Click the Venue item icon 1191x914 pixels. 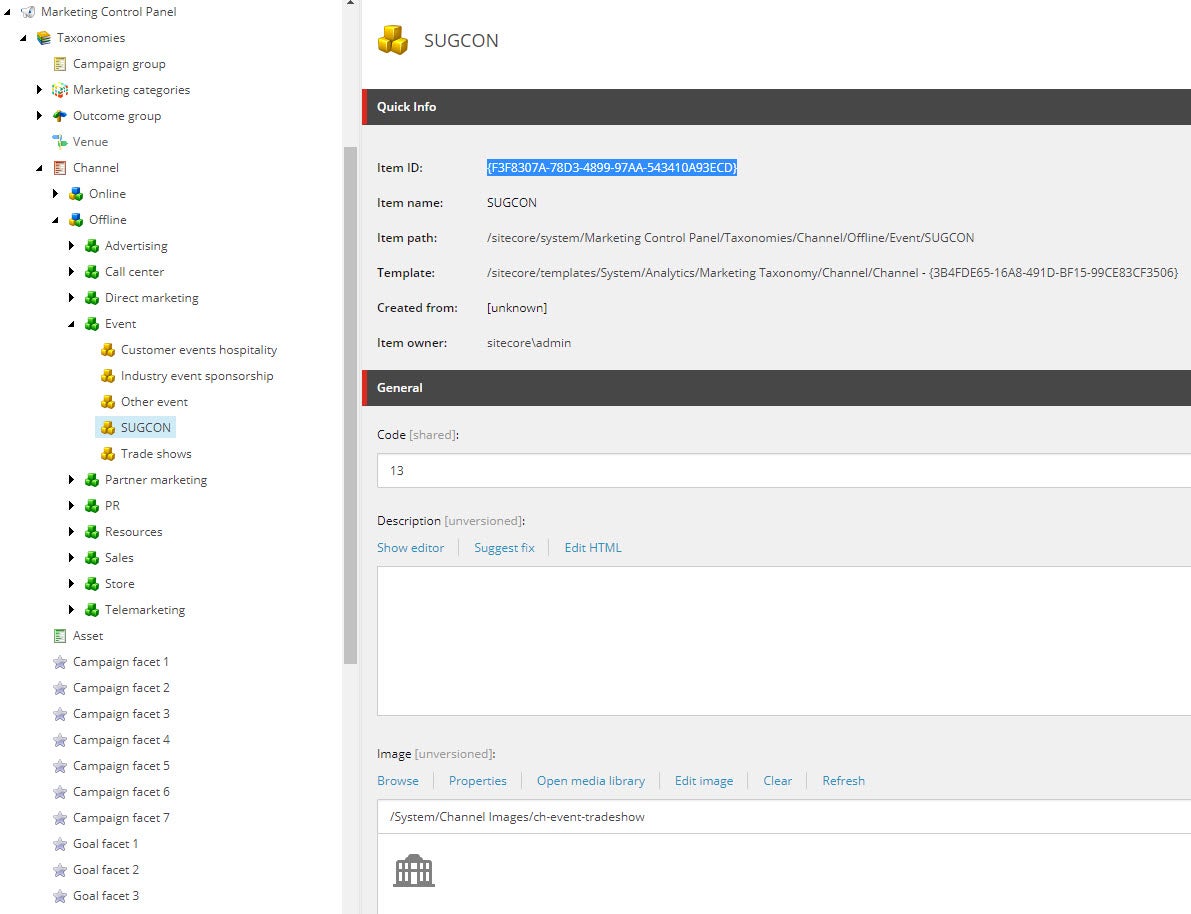coord(60,141)
